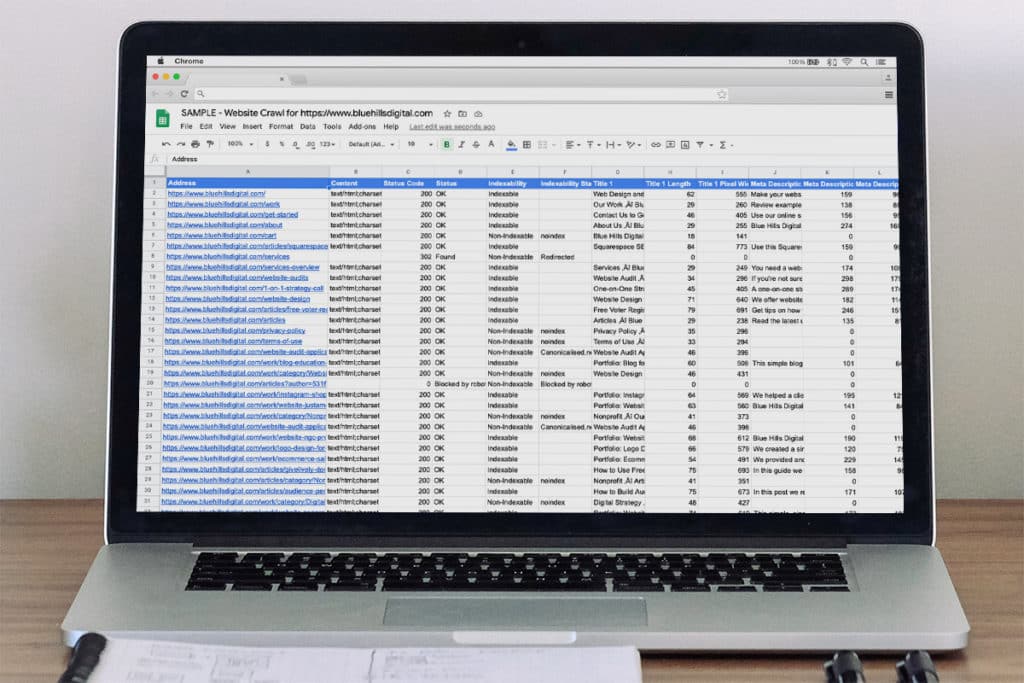
Task: Click the Insert comment icon
Action: [x=670, y=144]
